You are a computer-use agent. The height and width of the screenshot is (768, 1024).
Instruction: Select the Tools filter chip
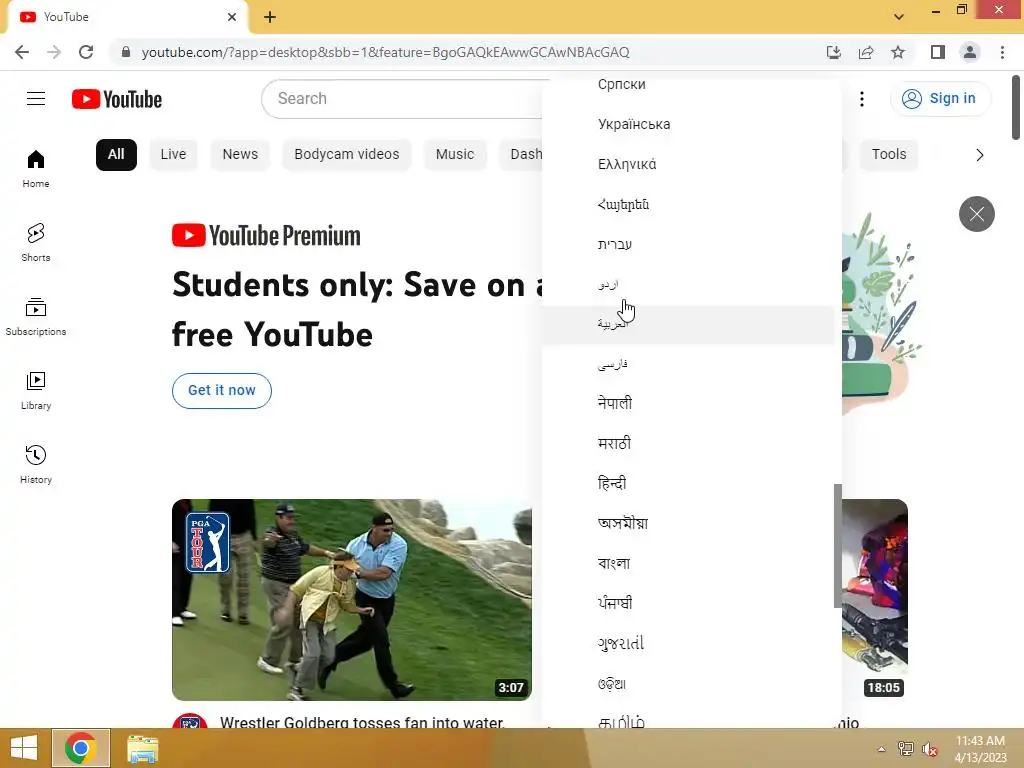click(x=889, y=155)
